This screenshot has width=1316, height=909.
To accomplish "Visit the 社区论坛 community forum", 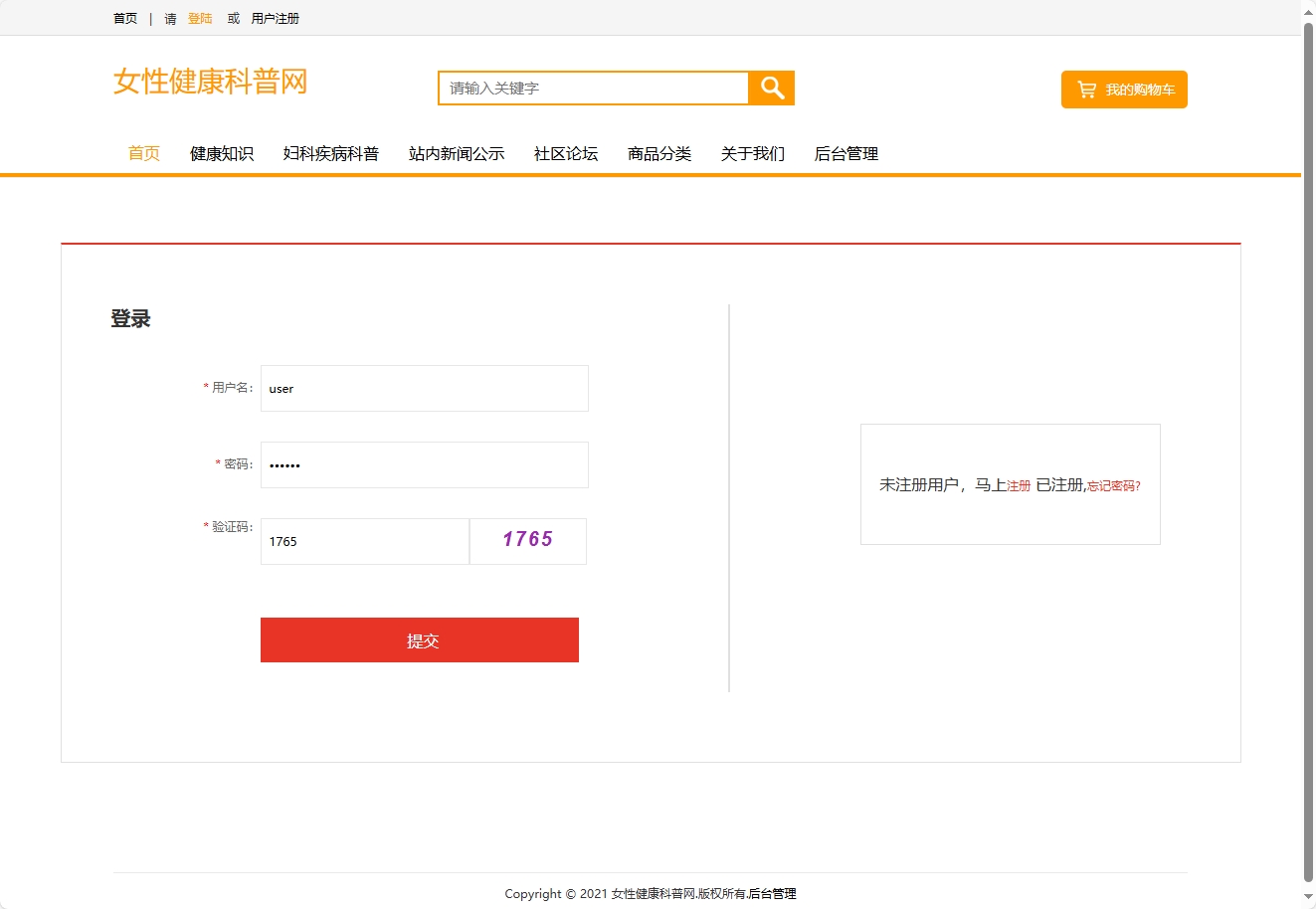I will coord(565,153).
